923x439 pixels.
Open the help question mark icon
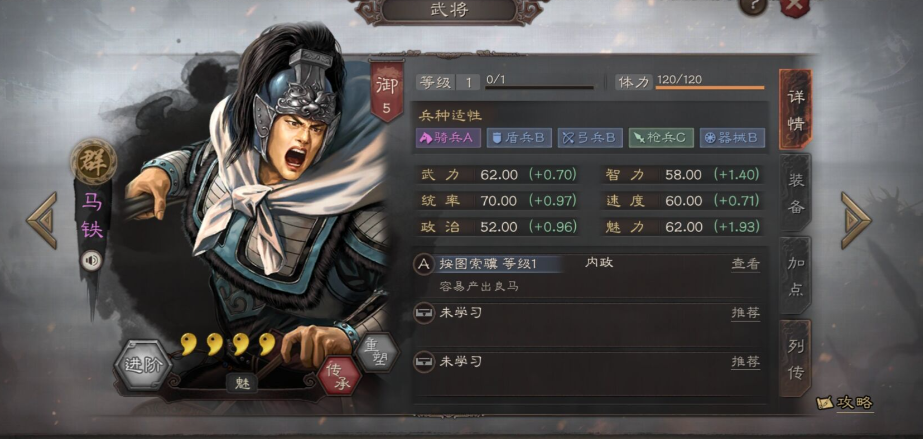753,5
